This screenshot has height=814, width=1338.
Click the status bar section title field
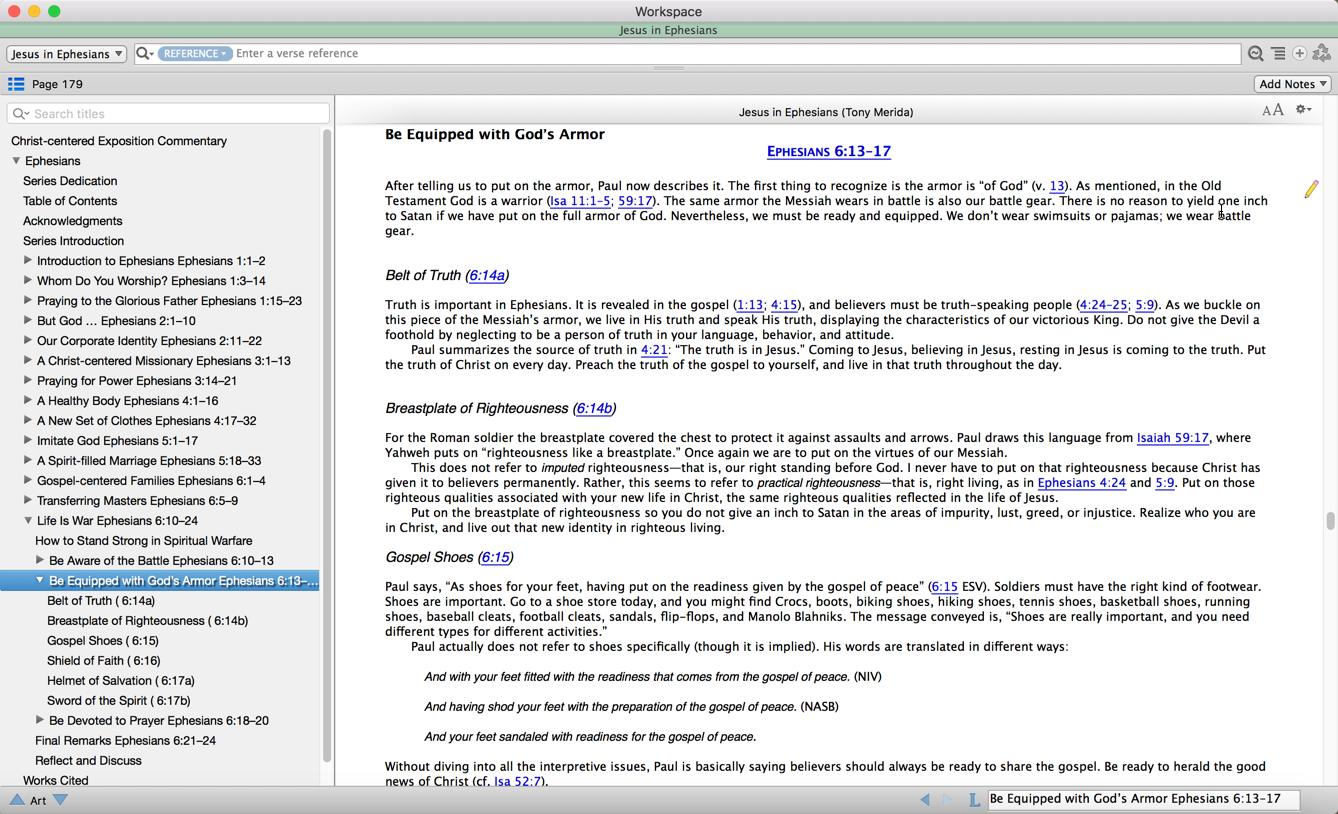1143,799
